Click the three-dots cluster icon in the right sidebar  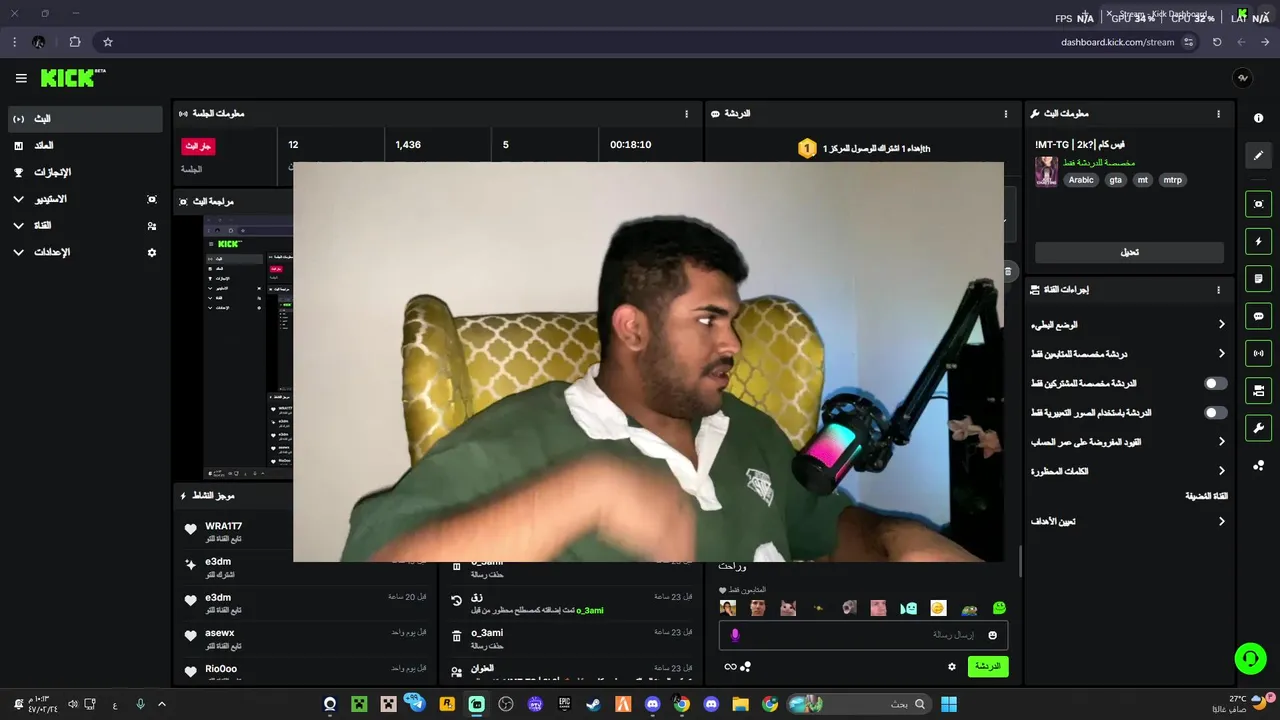[x=1258, y=465]
